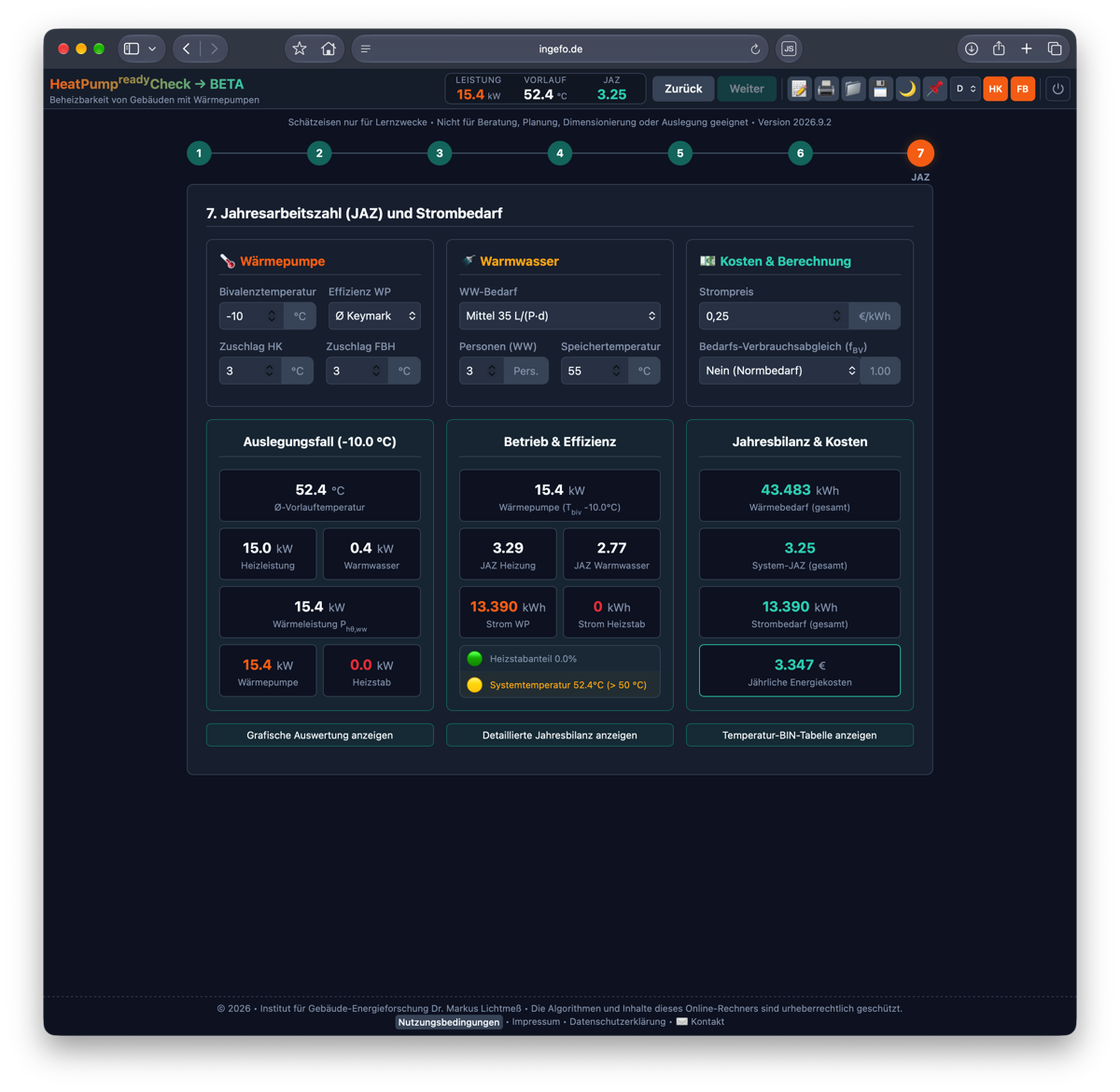Open a saved project via folder icon

click(x=853, y=89)
